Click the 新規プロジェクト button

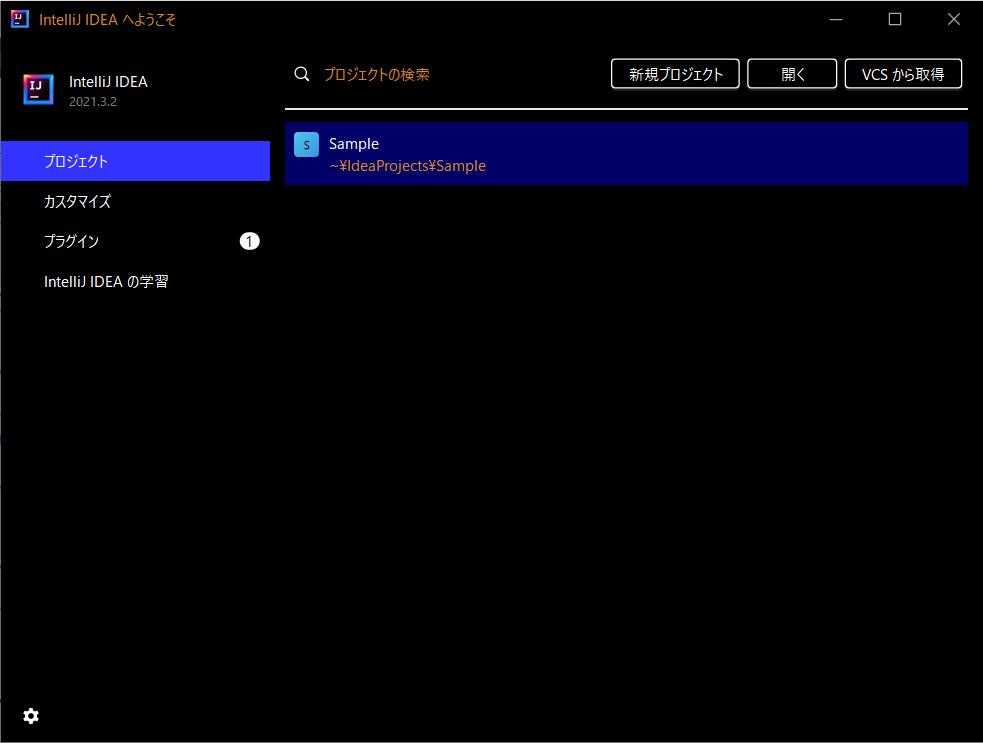click(675, 74)
